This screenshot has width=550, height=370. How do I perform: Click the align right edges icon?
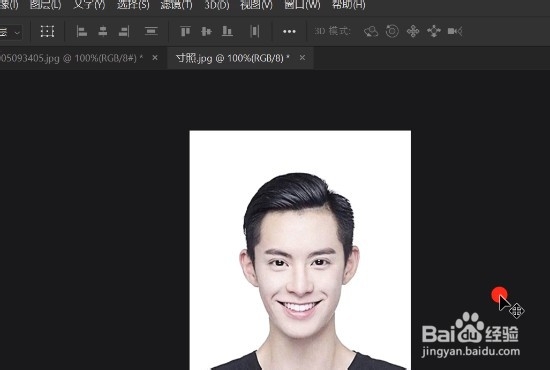pos(124,32)
